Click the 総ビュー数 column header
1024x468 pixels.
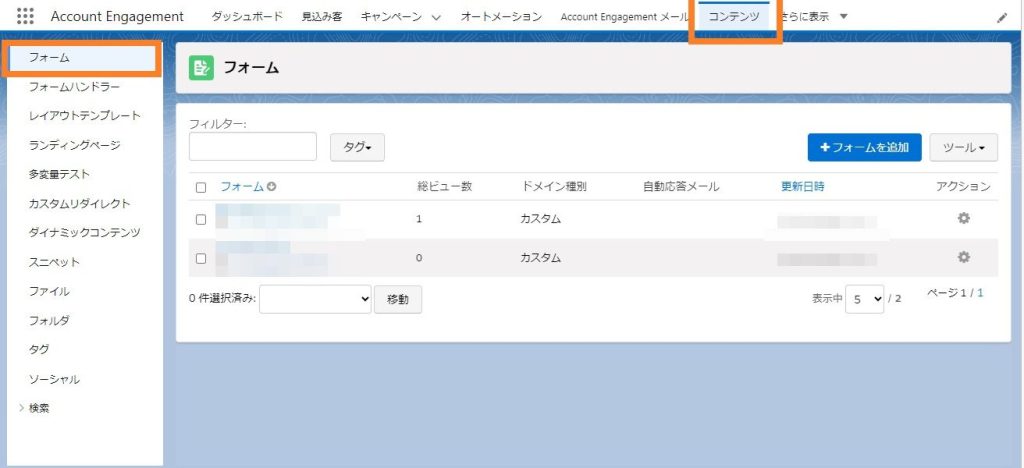[445, 187]
